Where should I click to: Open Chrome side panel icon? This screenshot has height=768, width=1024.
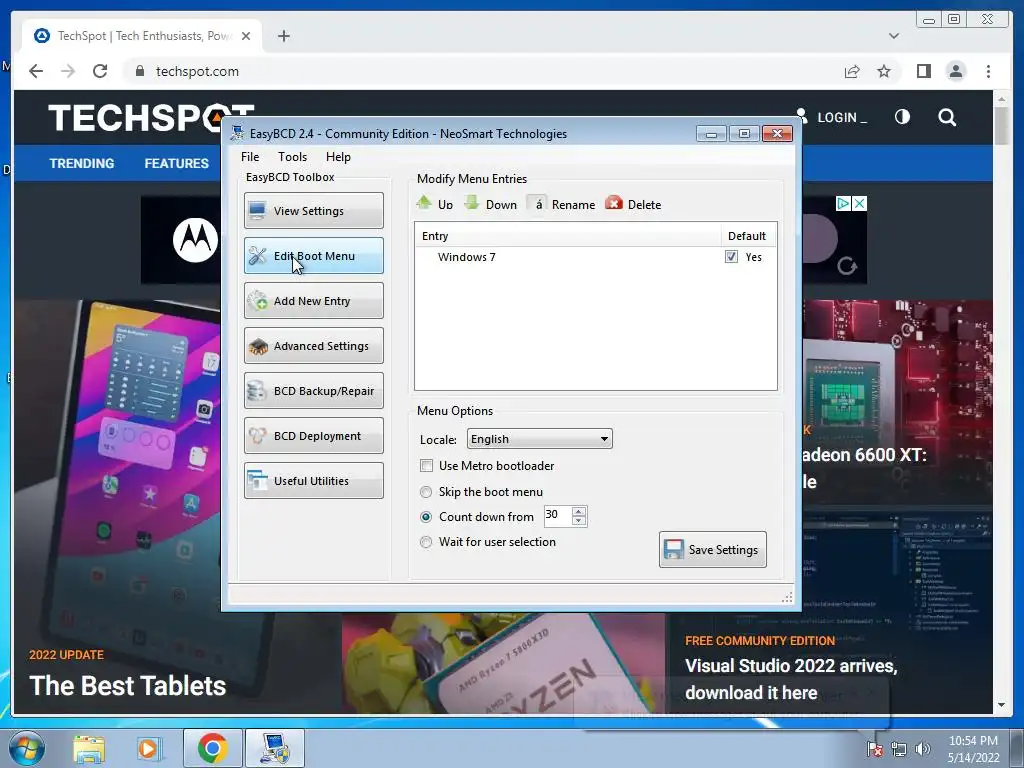923,71
